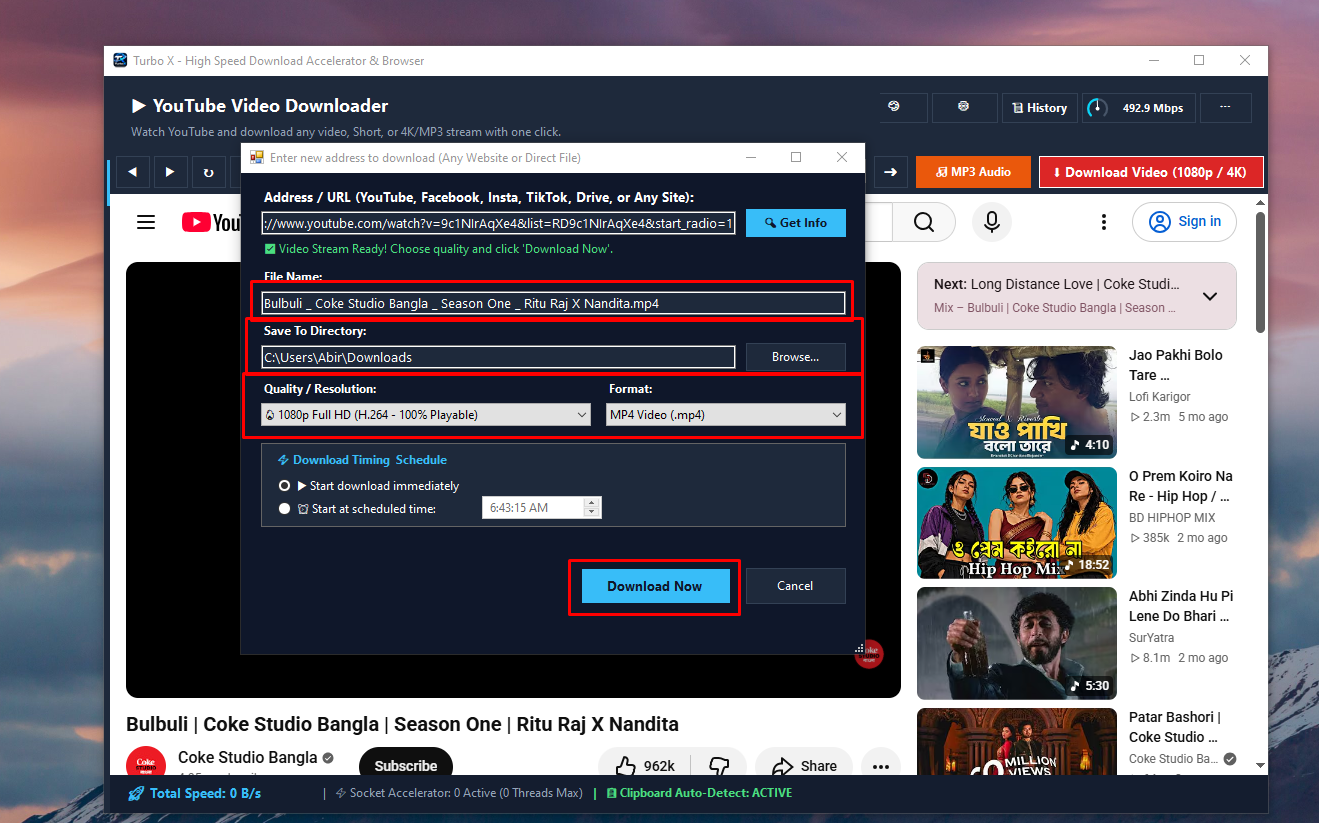Expand the Next: Long Distance Love queue panel

coord(1209,296)
